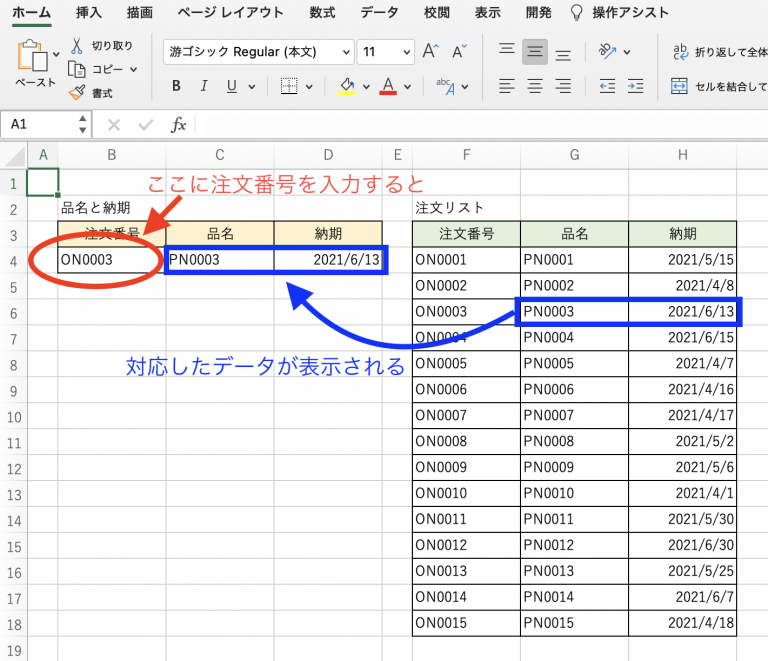Click the fx insert function icon

[178, 125]
